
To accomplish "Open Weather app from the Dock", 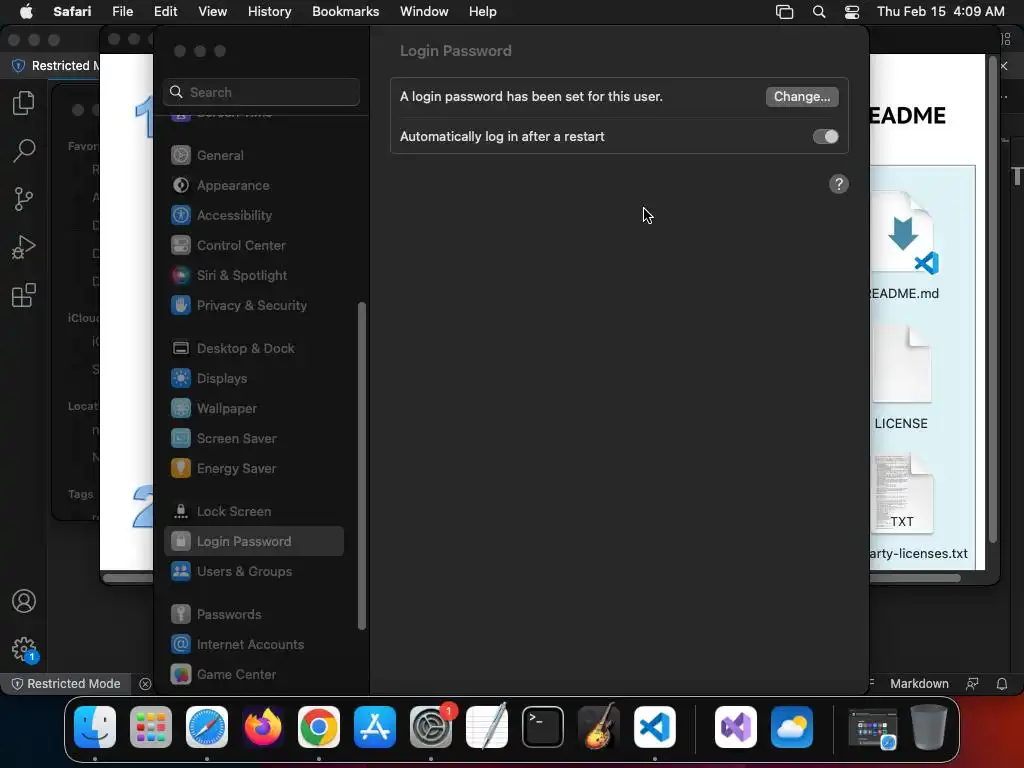I will click(x=792, y=727).
